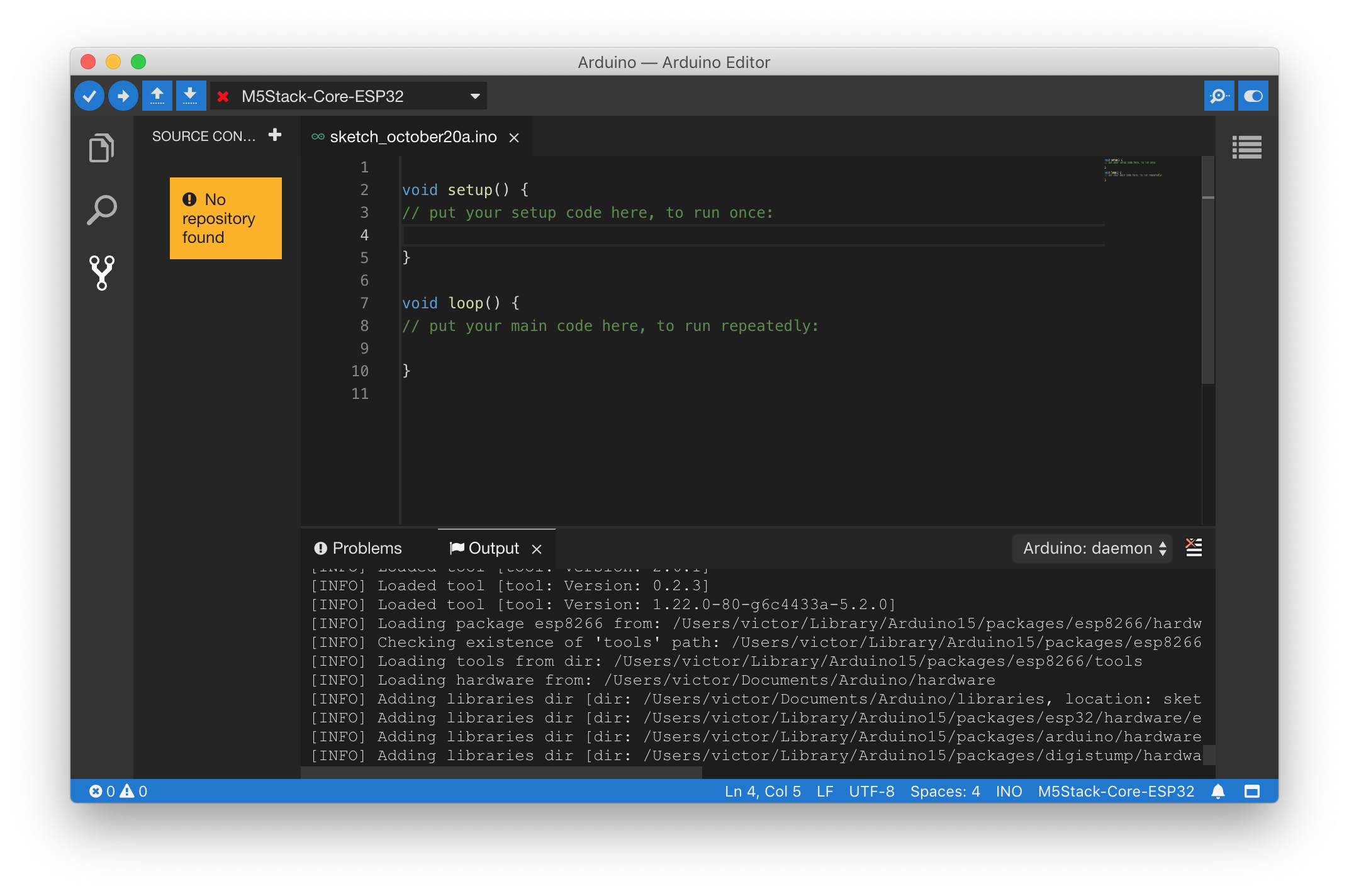
Task: Open the outline list icon on right
Action: coord(1247,148)
